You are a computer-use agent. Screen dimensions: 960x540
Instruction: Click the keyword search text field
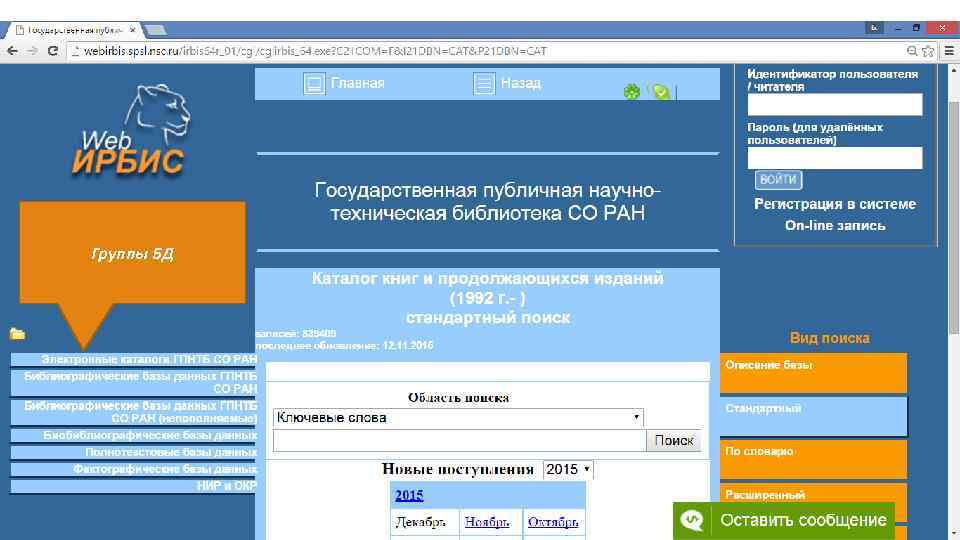pyautogui.click(x=460, y=440)
